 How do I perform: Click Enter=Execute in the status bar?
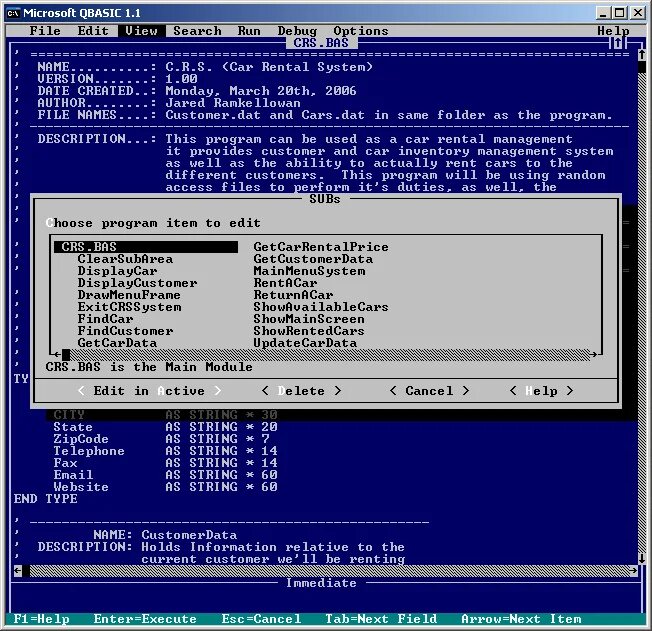[x=145, y=619]
